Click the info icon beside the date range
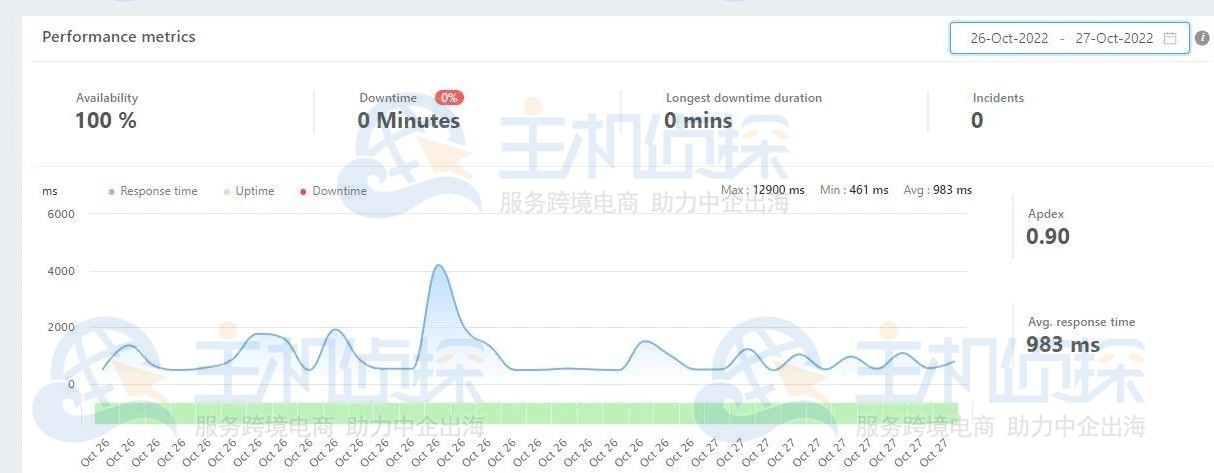The width and height of the screenshot is (1214, 473). (x=1202, y=38)
